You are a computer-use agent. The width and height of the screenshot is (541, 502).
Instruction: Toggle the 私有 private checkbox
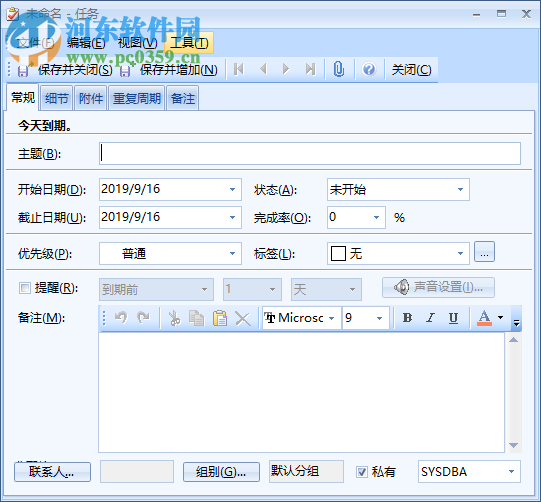tap(362, 472)
